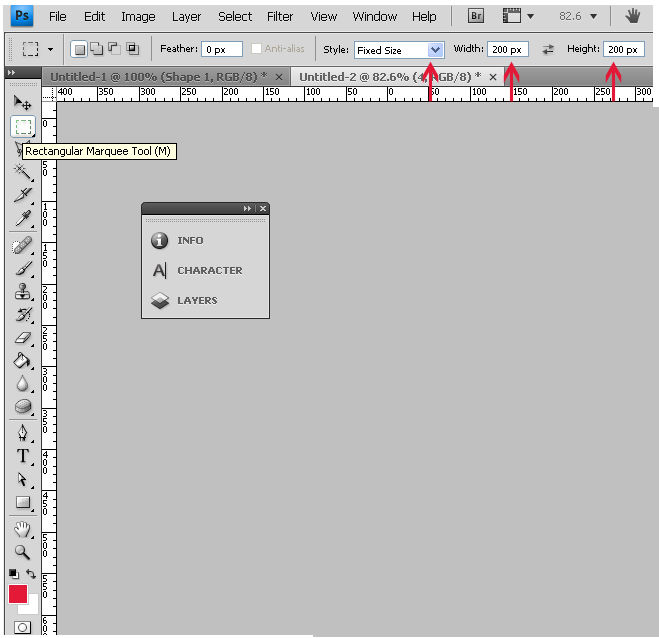The height and width of the screenshot is (638, 659).
Task: Open the tool preset picker arrow
Action: point(50,49)
